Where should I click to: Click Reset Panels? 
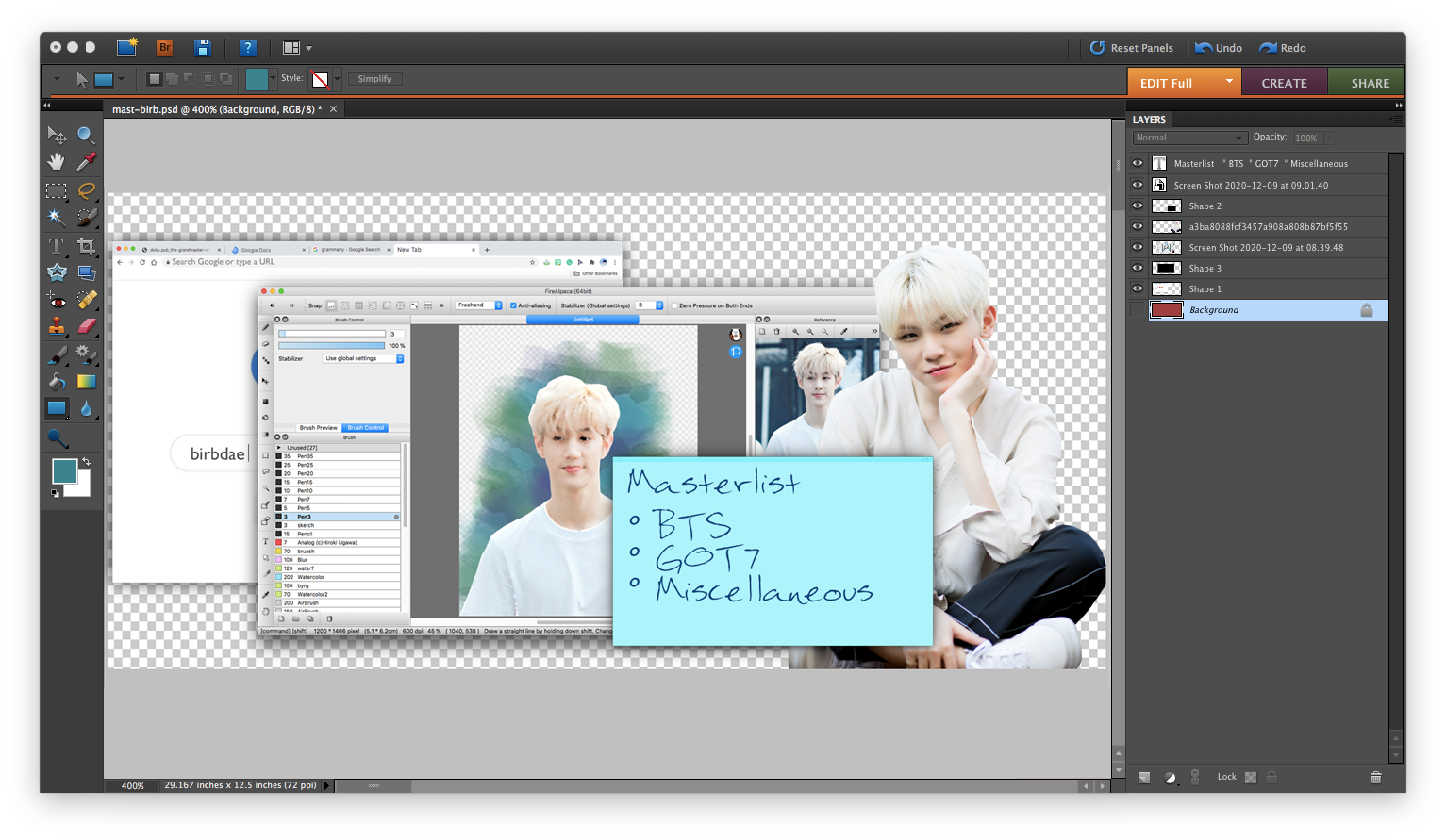(1132, 48)
